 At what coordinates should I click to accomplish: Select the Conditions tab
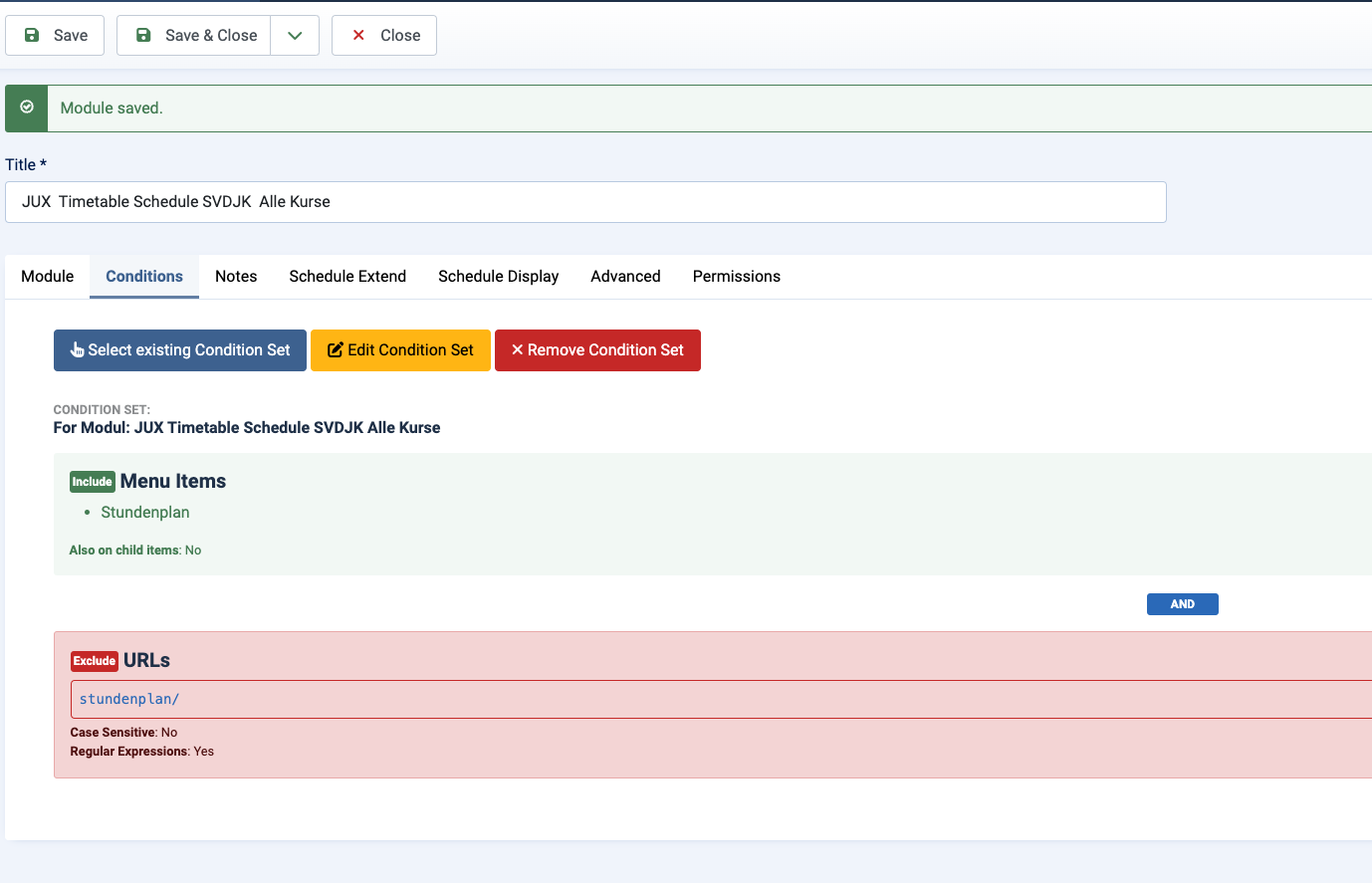144,276
